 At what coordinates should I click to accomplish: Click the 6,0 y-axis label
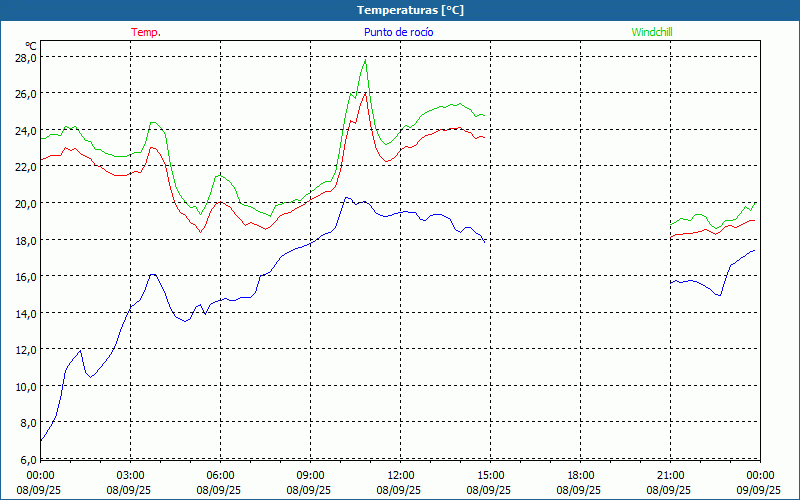pyautogui.click(x=28, y=460)
